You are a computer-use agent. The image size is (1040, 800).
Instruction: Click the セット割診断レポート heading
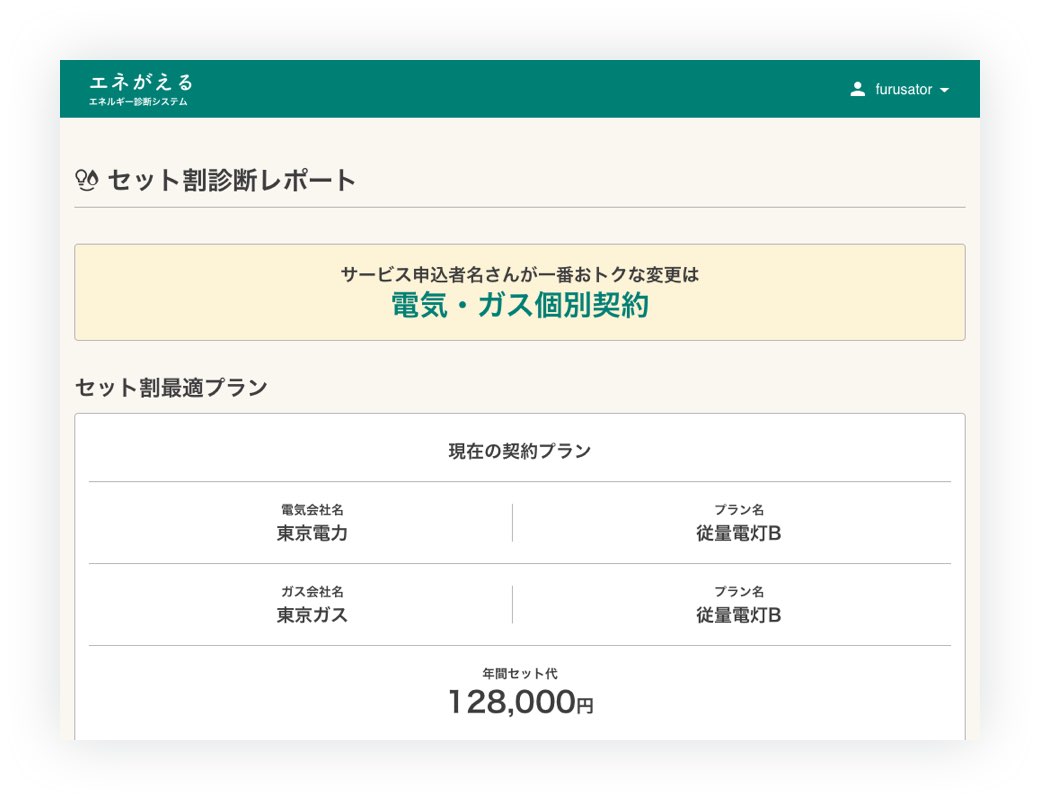click(x=231, y=180)
